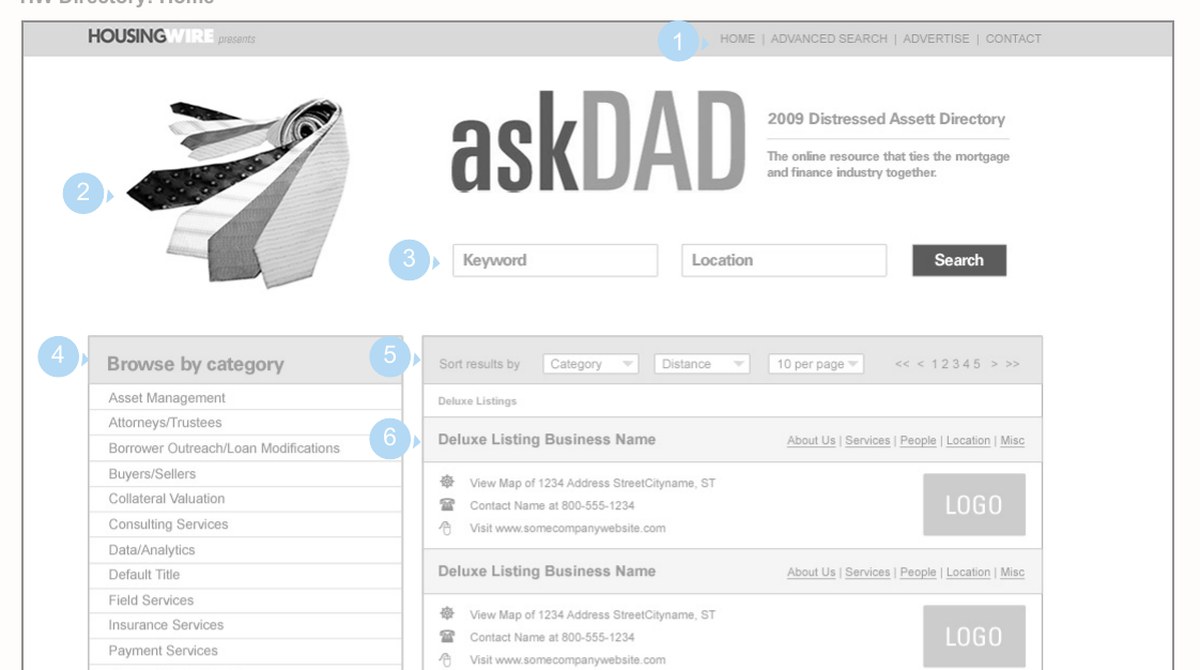The width and height of the screenshot is (1200, 670).
Task: Click View Map address in first listing
Action: (x=593, y=483)
